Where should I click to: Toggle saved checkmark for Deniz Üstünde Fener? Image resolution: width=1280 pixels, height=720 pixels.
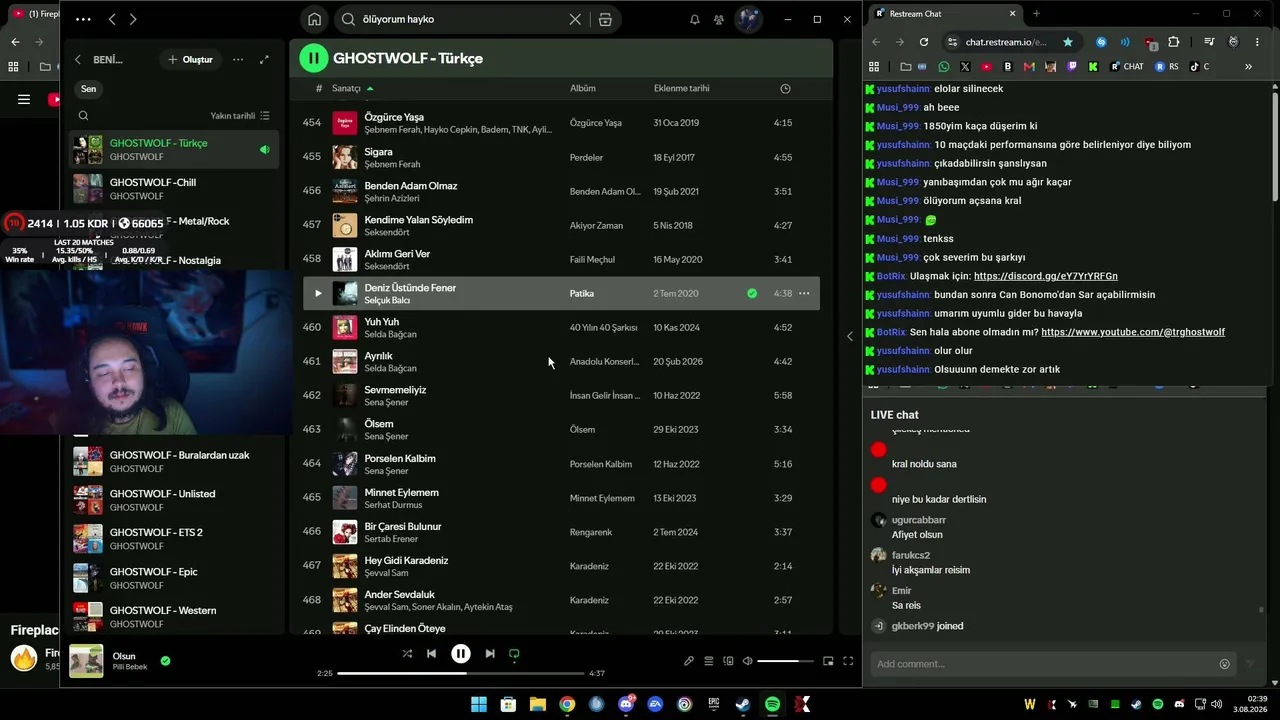752,293
